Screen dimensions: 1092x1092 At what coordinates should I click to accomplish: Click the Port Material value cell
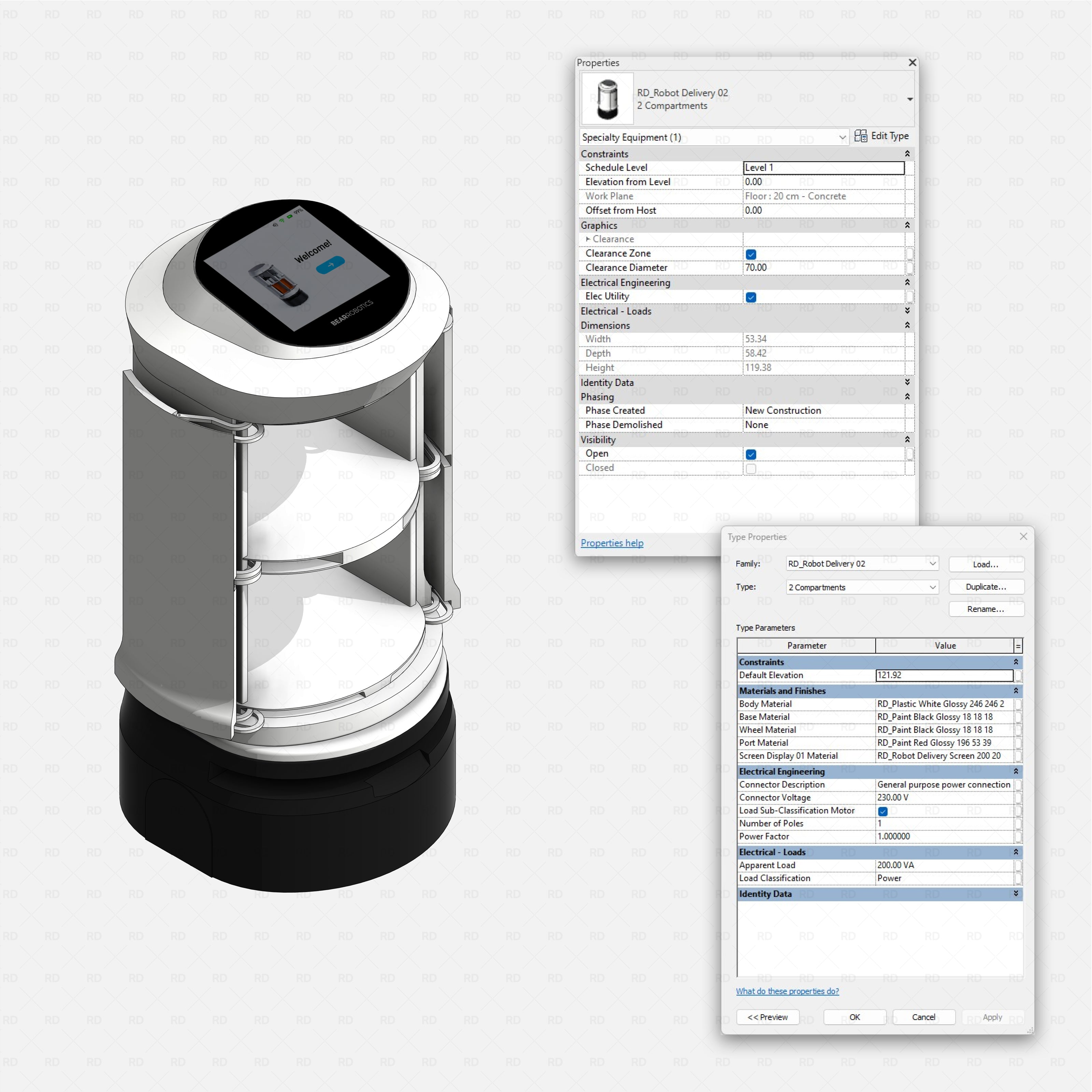945,743
